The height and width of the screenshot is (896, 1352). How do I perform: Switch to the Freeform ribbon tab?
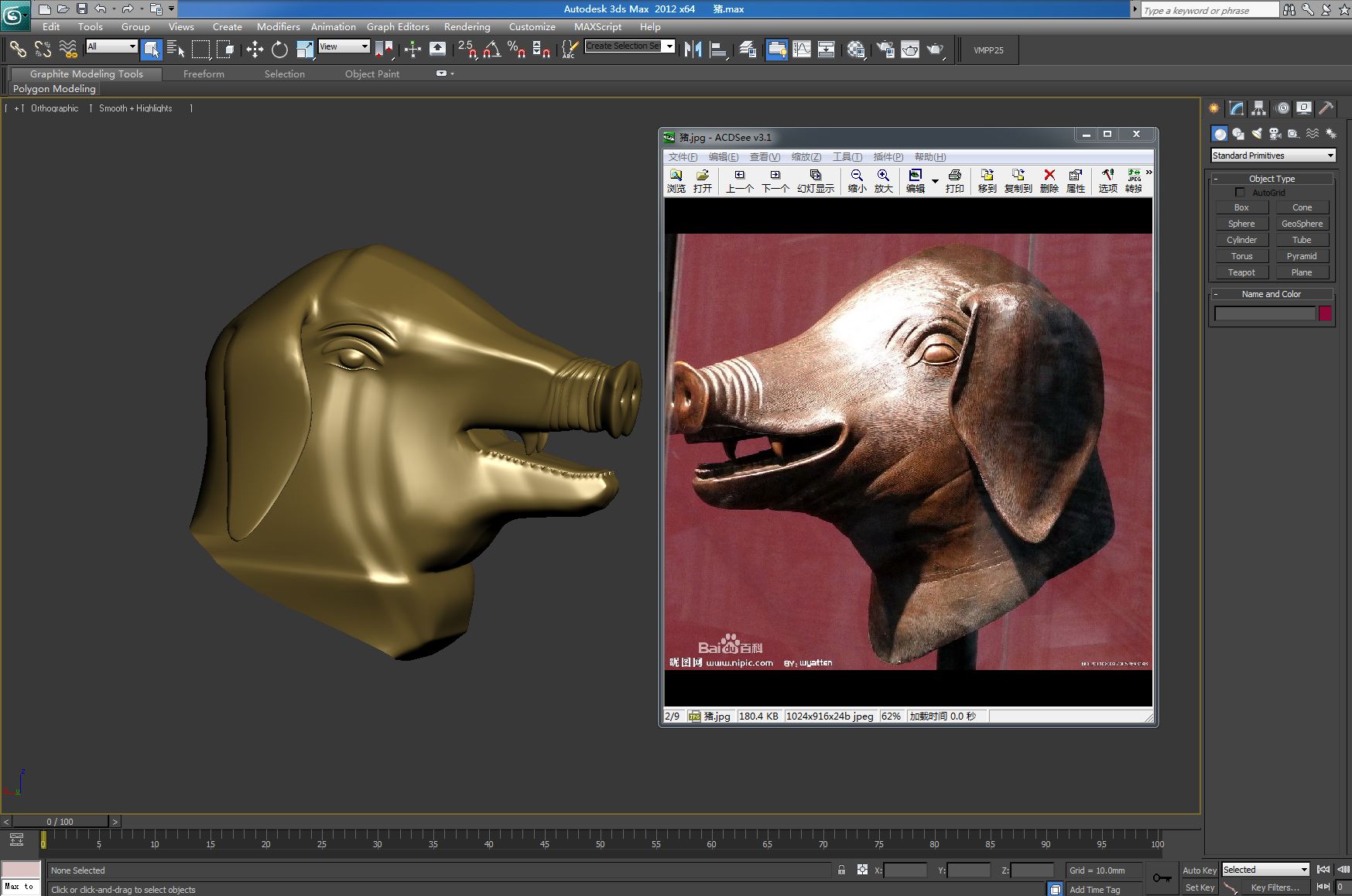tap(204, 74)
